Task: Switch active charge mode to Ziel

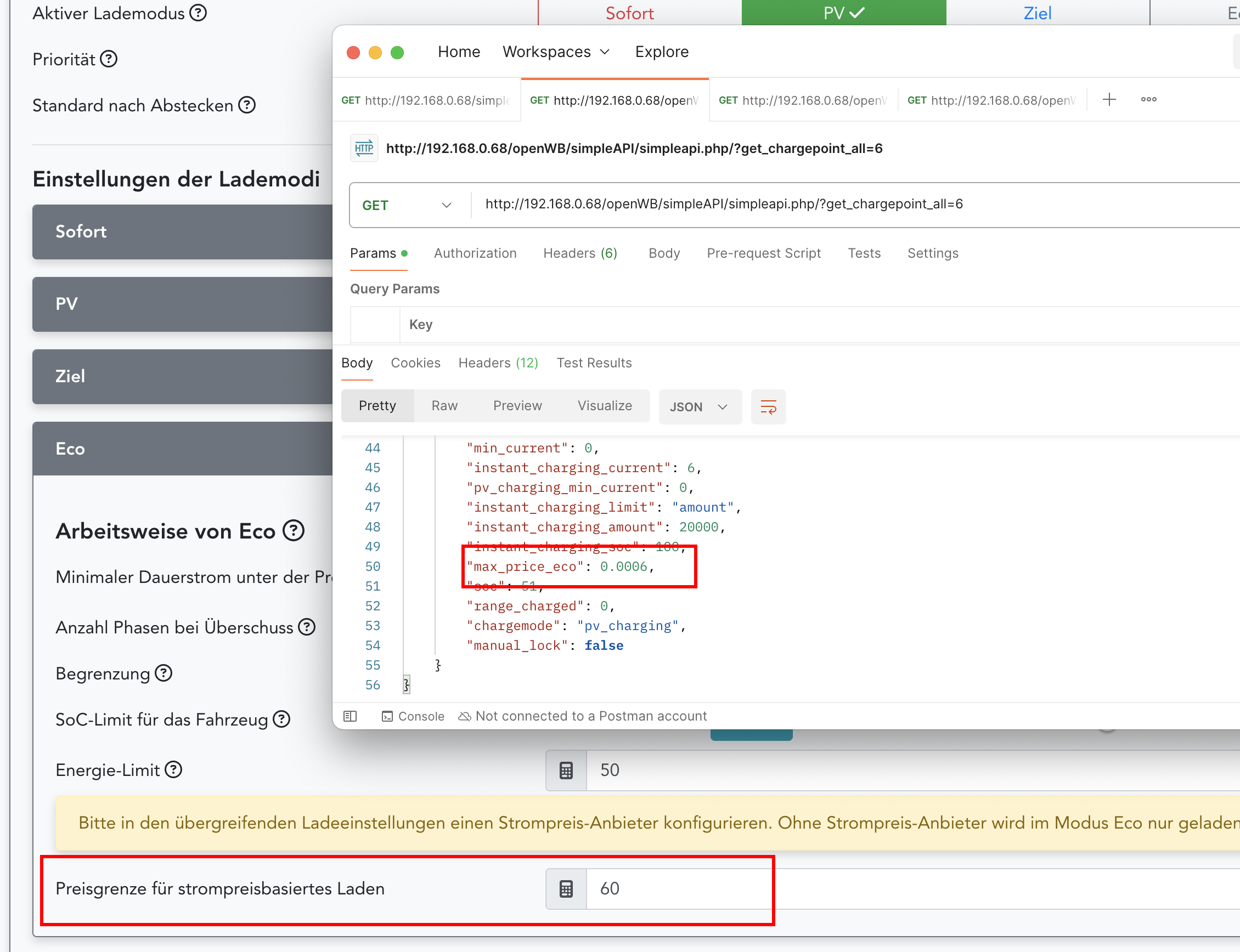Action: click(1037, 13)
